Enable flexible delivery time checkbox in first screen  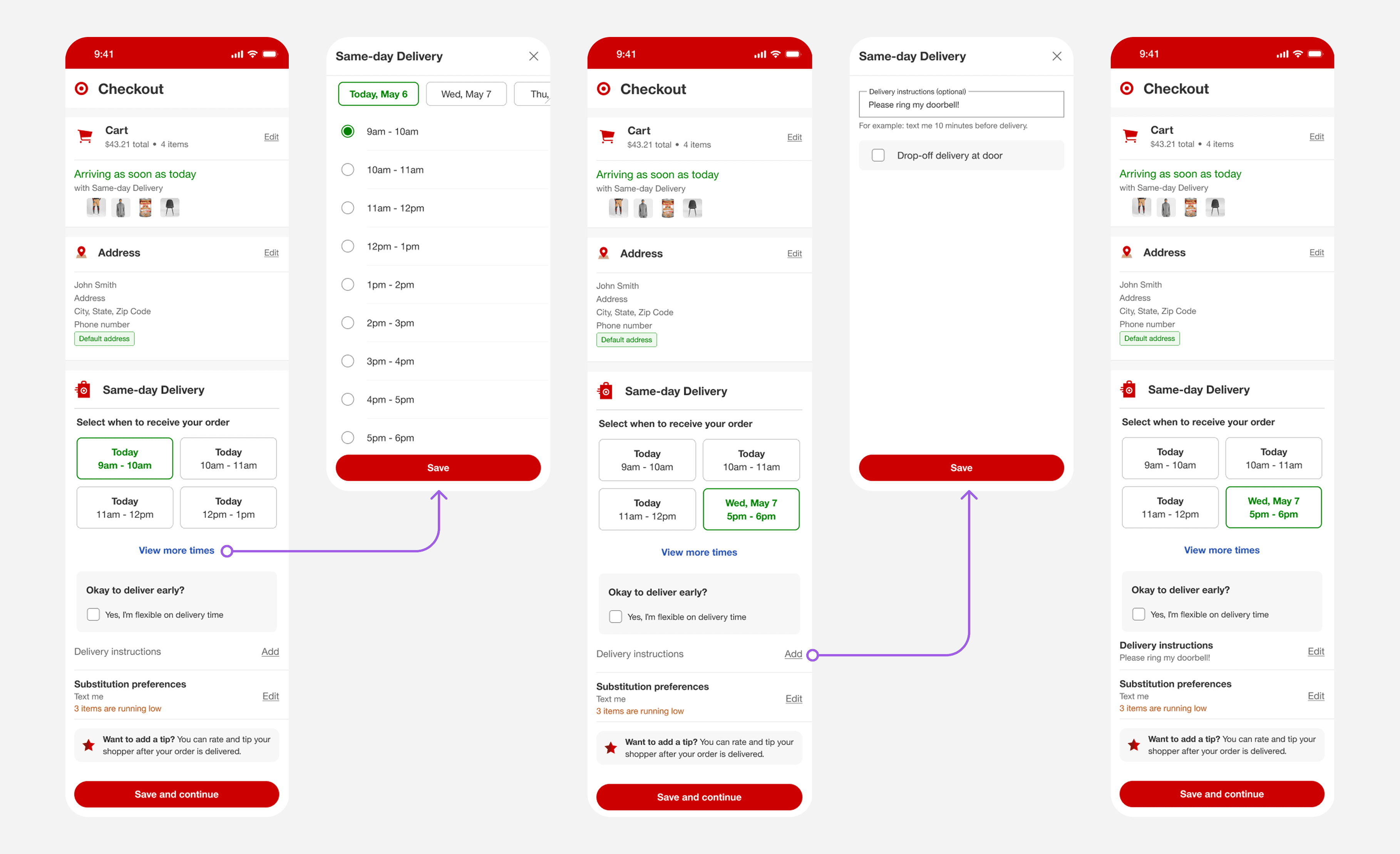93,615
